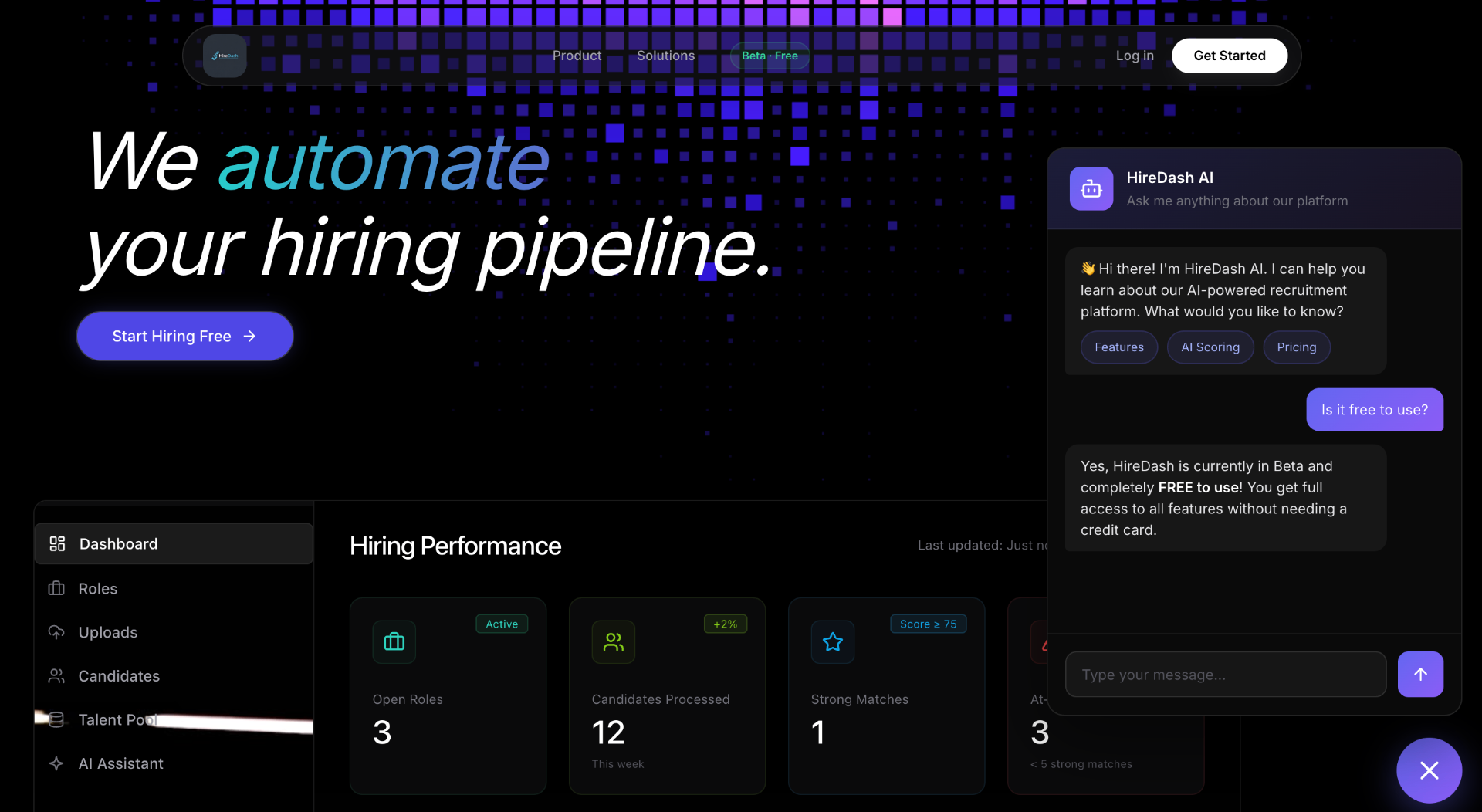
Task: Select the Features quick reply chip
Action: tap(1119, 347)
